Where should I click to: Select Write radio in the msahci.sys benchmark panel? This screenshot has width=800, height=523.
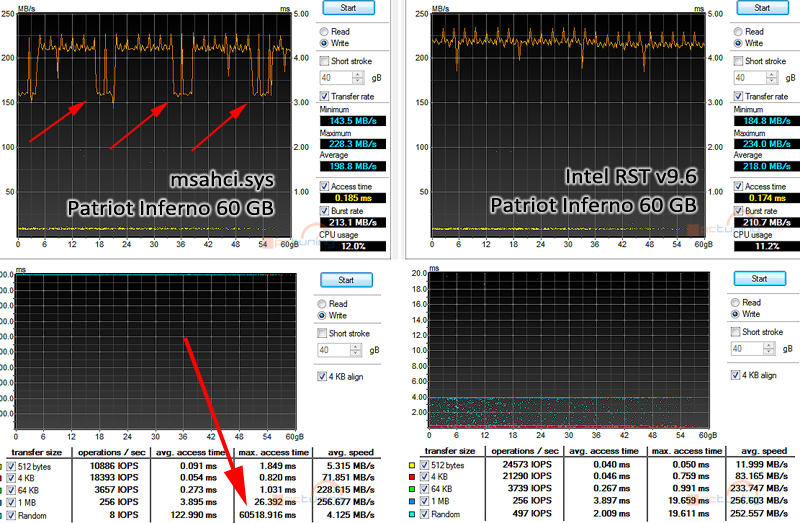[324, 43]
